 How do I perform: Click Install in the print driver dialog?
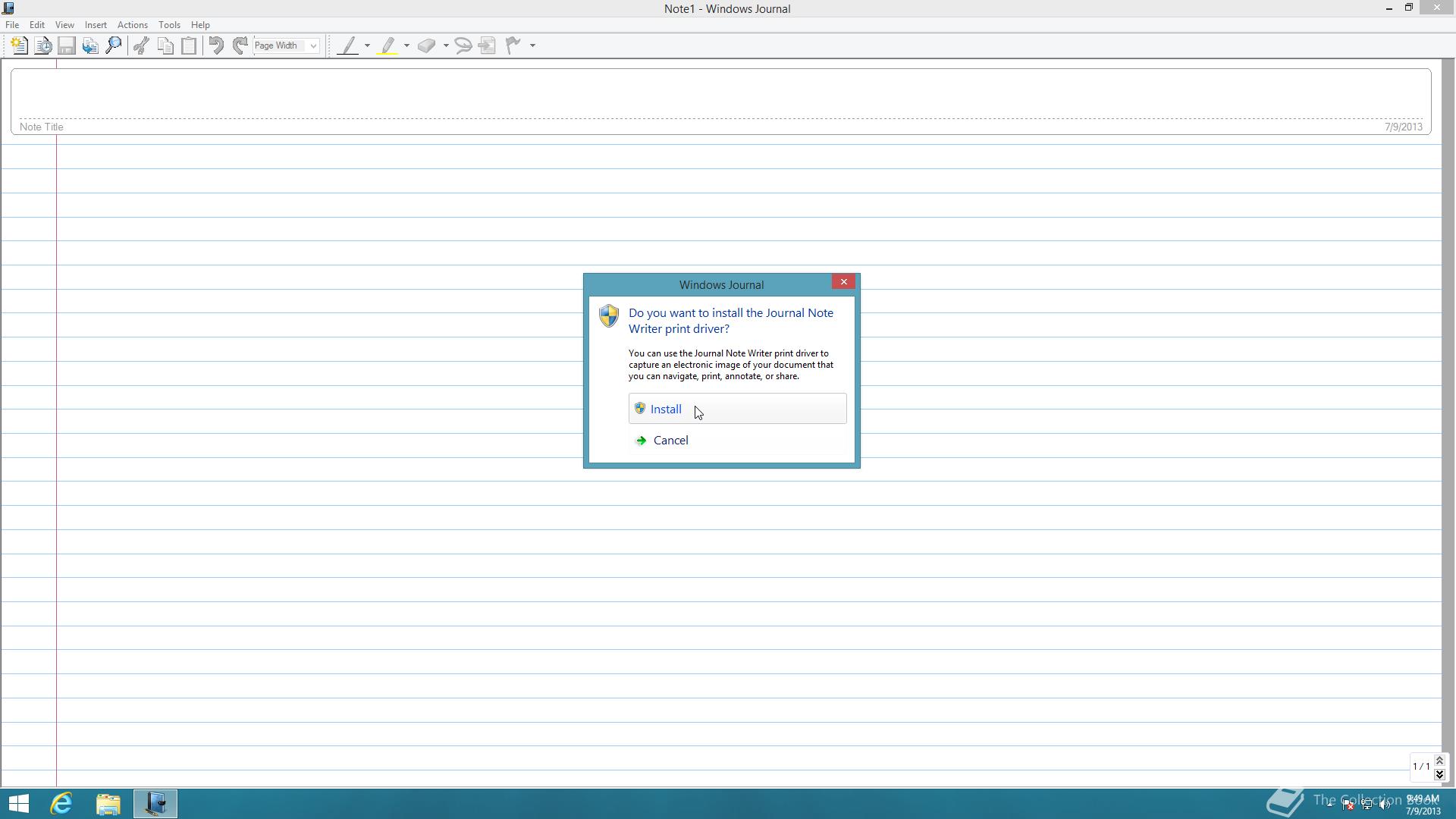click(737, 409)
